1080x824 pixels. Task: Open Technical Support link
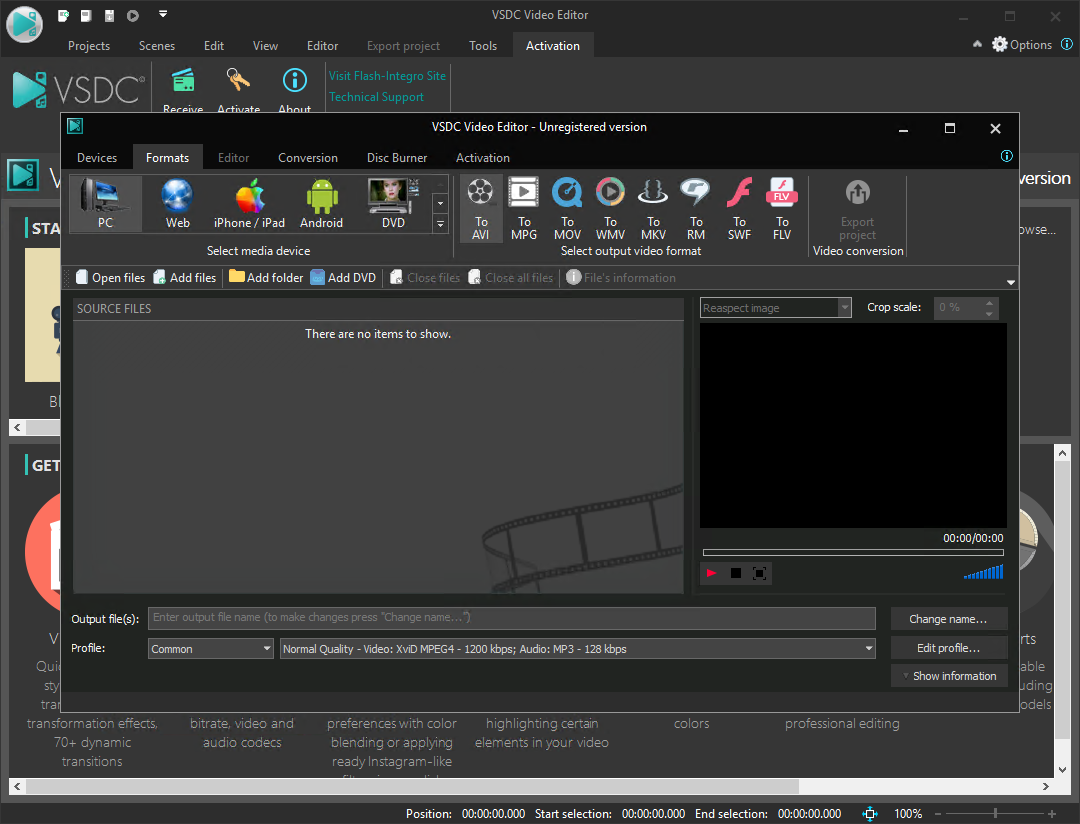tap(376, 97)
